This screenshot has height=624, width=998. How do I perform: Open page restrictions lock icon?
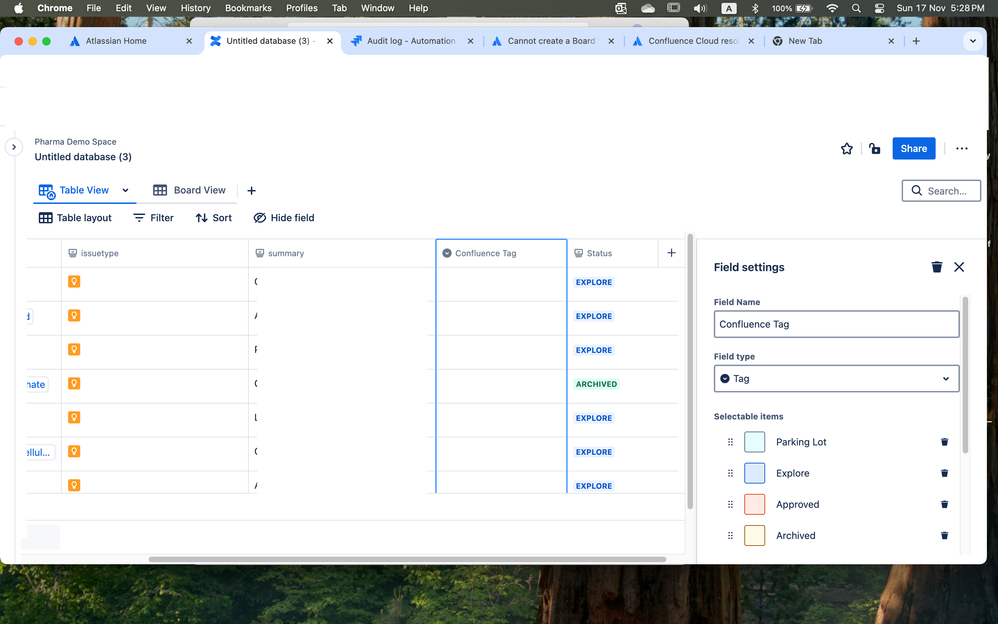[875, 148]
